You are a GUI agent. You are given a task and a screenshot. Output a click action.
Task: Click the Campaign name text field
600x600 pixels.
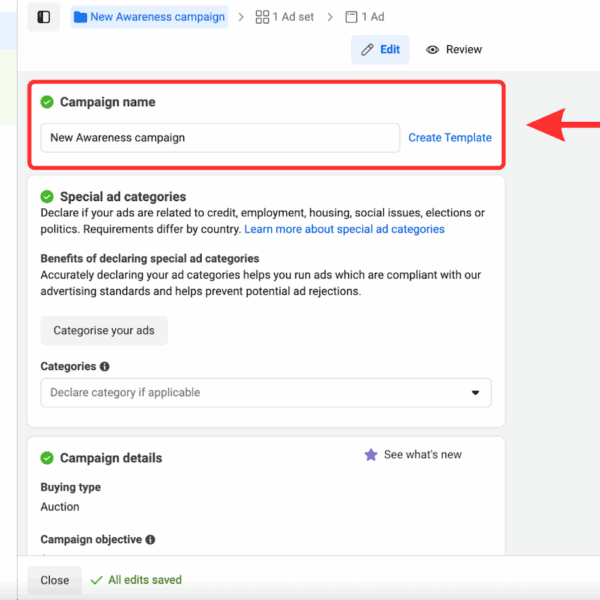(220, 138)
